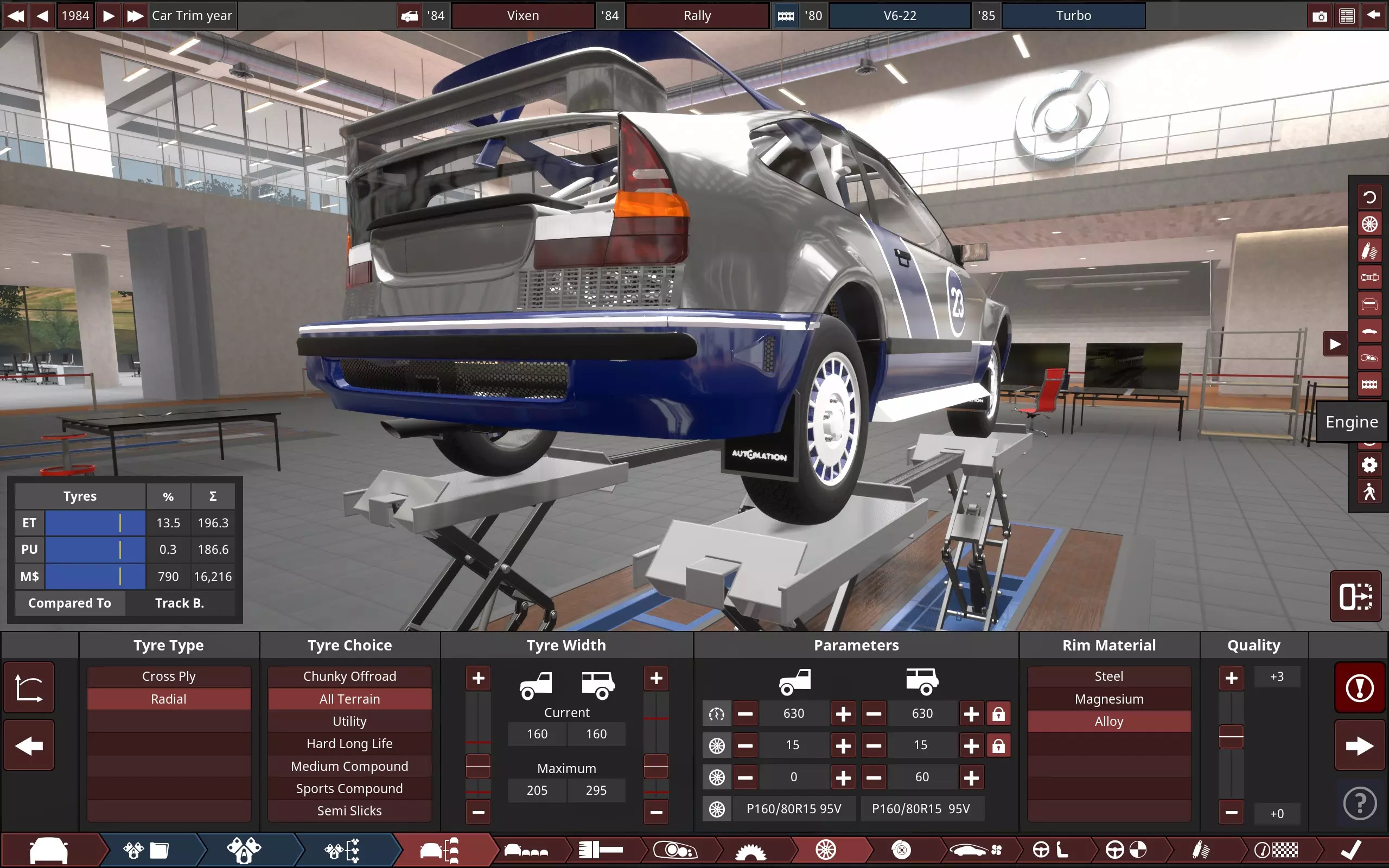The image size is (1389, 868).
Task: Toggle suspension visibility in the side panel
Action: click(x=1369, y=251)
